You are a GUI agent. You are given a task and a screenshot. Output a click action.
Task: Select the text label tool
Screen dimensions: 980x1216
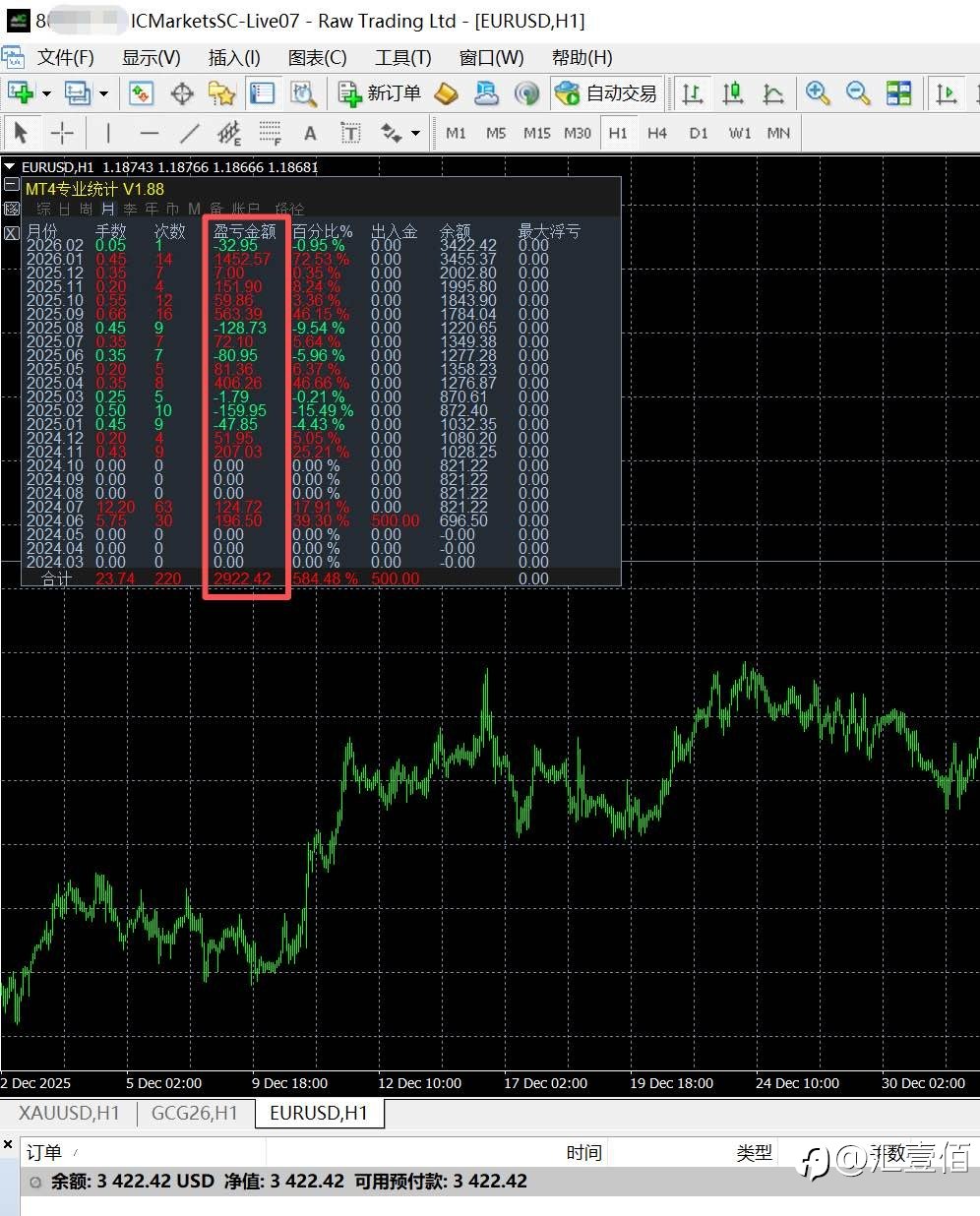coord(350,133)
